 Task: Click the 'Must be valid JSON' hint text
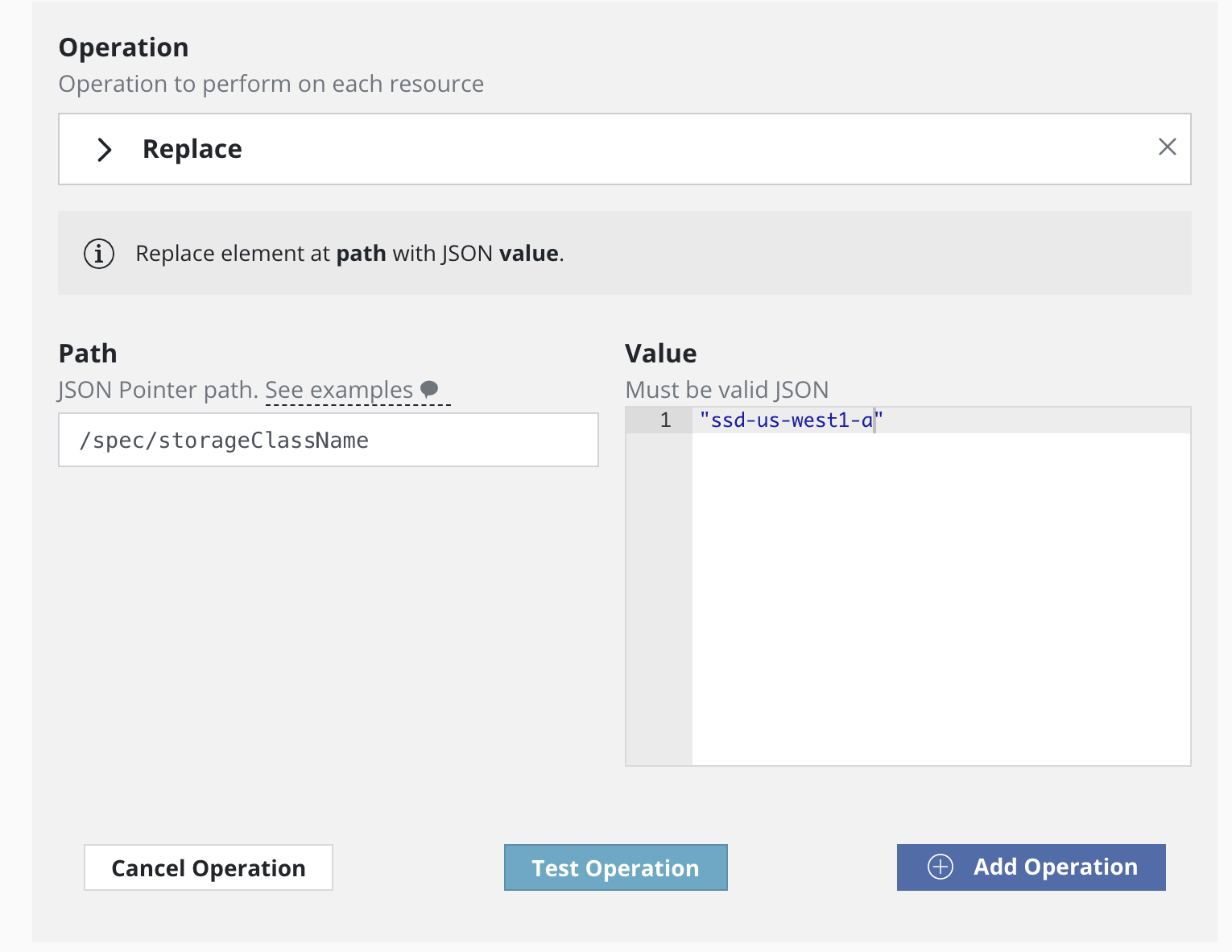pyautogui.click(x=726, y=390)
